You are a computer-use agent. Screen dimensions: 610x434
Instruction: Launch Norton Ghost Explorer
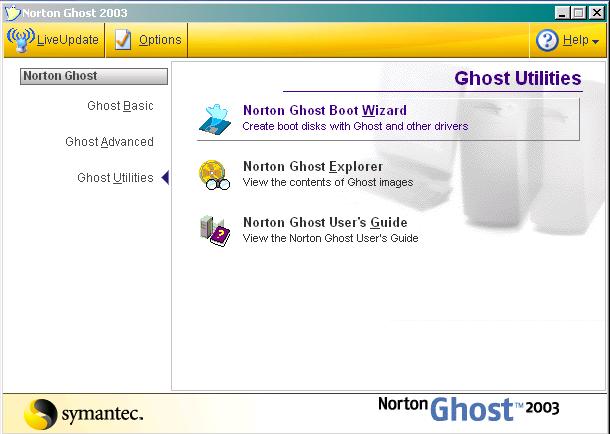point(313,166)
